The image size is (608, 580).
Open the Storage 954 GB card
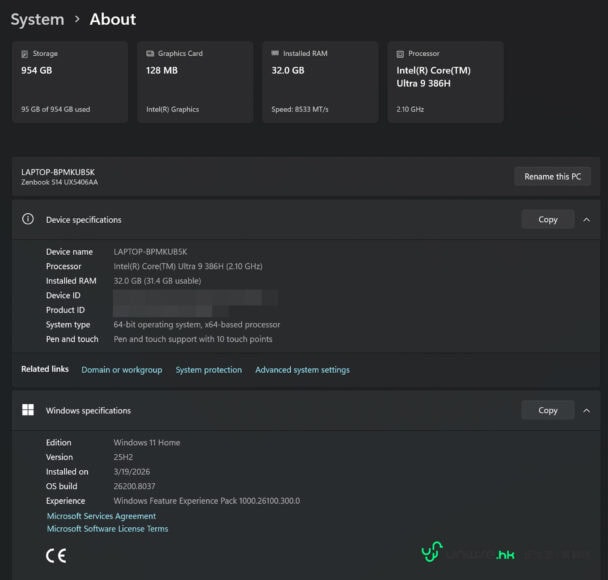point(70,82)
